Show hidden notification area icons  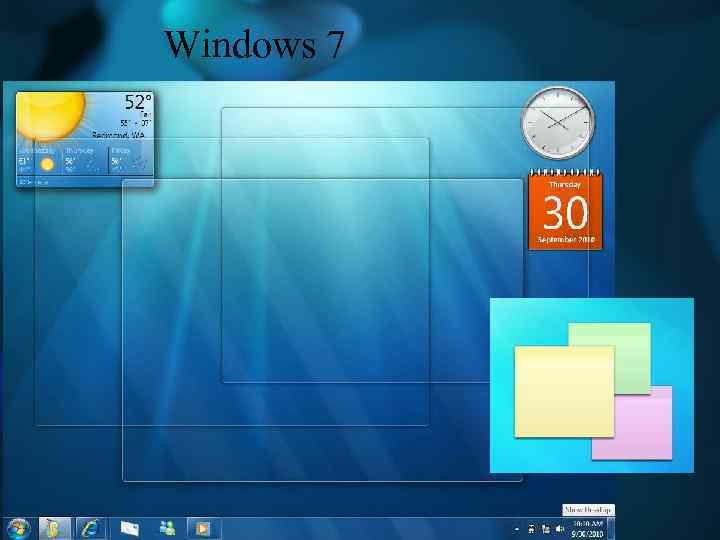coord(517,529)
